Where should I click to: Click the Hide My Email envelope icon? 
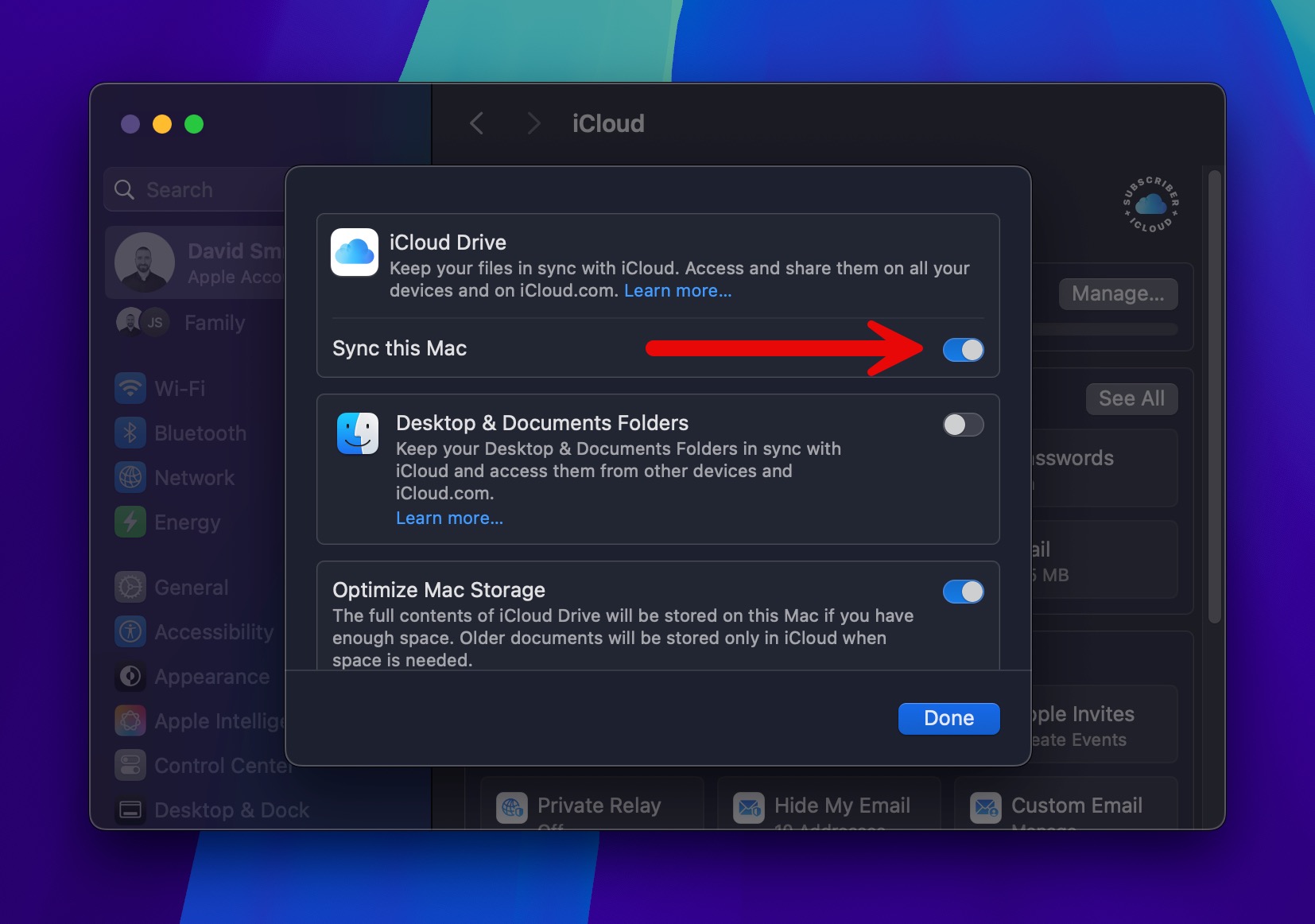point(748,807)
